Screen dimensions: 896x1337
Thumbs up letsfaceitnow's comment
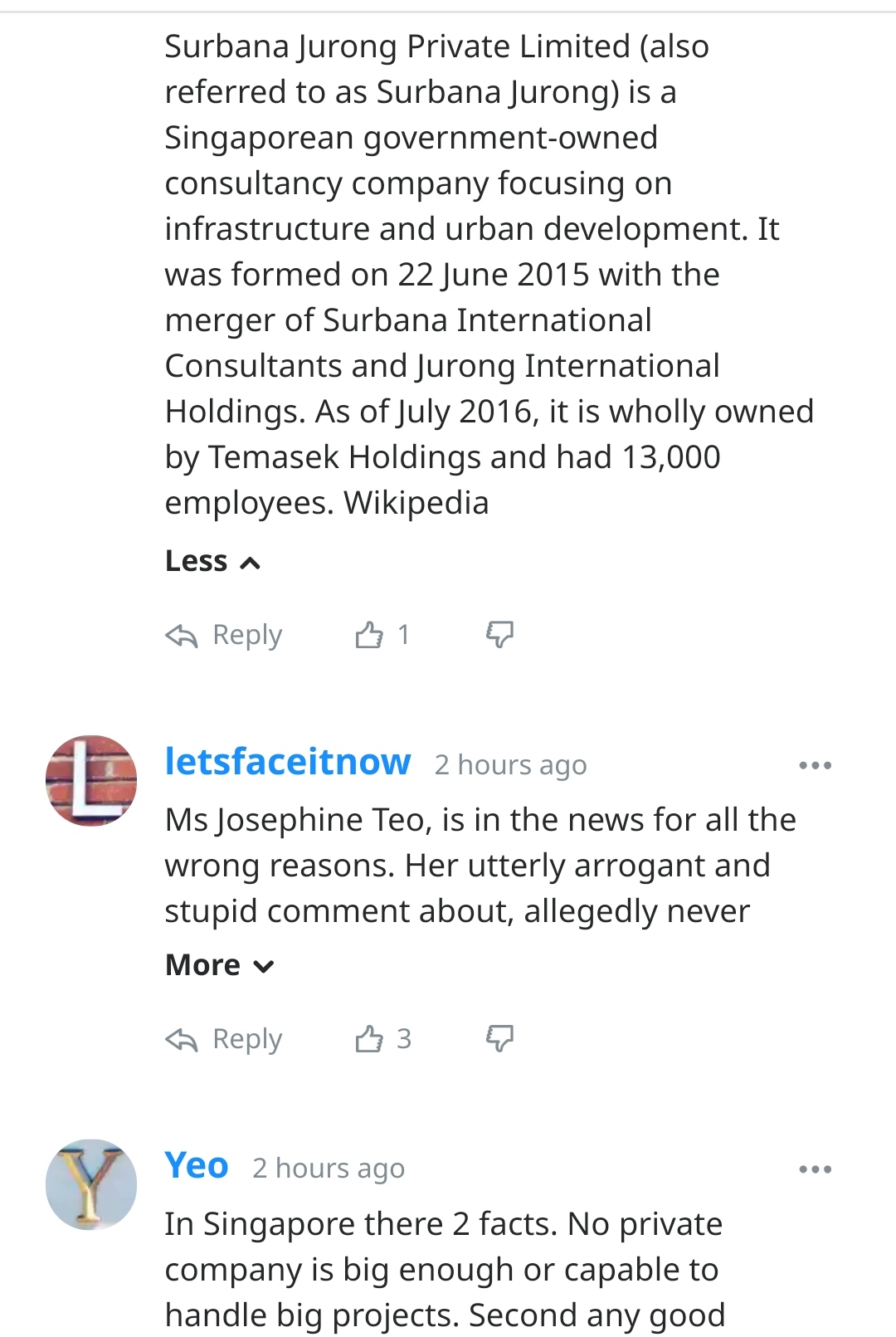[x=369, y=1038]
